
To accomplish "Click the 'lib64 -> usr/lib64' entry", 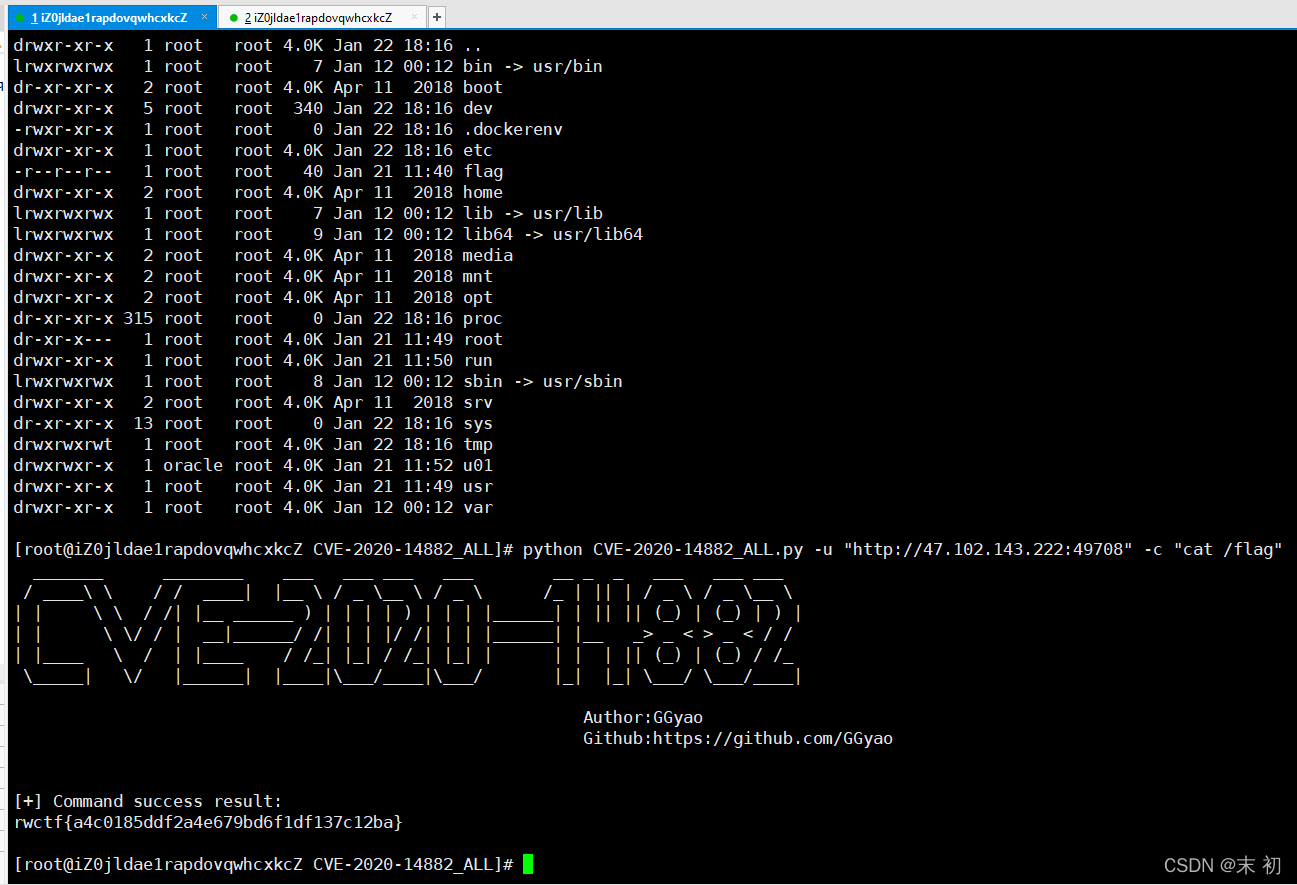I will 552,234.
